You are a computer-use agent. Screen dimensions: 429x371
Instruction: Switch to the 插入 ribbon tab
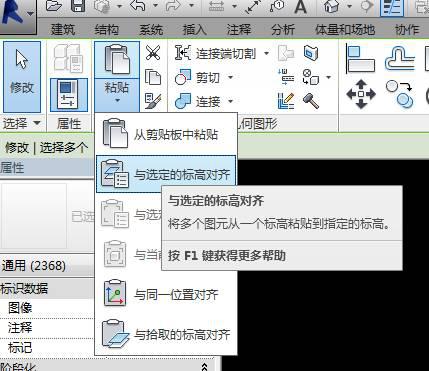point(195,30)
